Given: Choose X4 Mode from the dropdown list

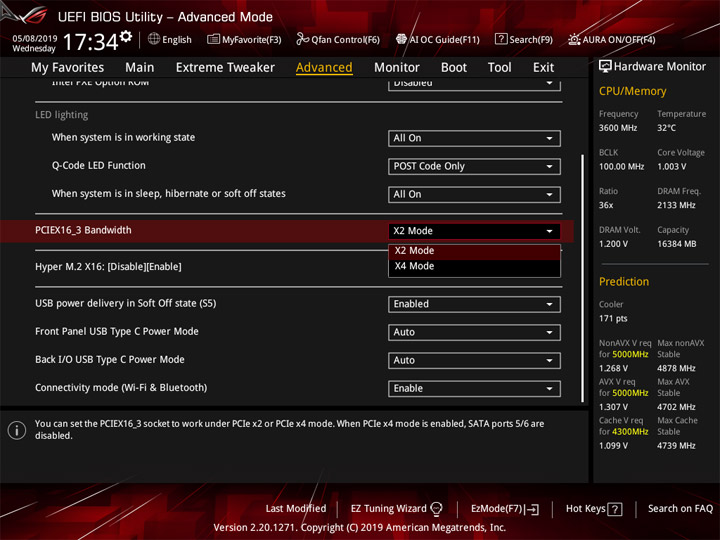Looking at the screenshot, I should (474, 266).
